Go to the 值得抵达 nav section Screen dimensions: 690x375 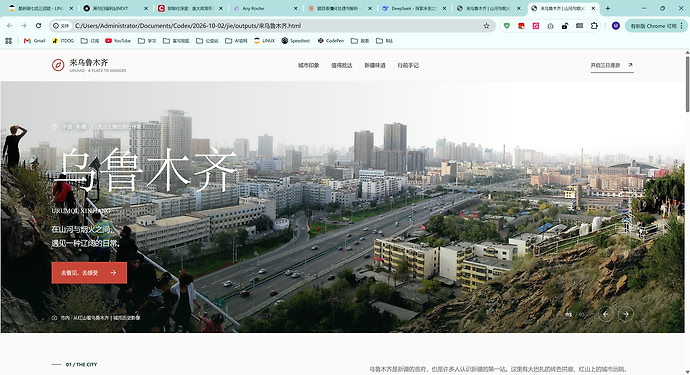coord(341,65)
